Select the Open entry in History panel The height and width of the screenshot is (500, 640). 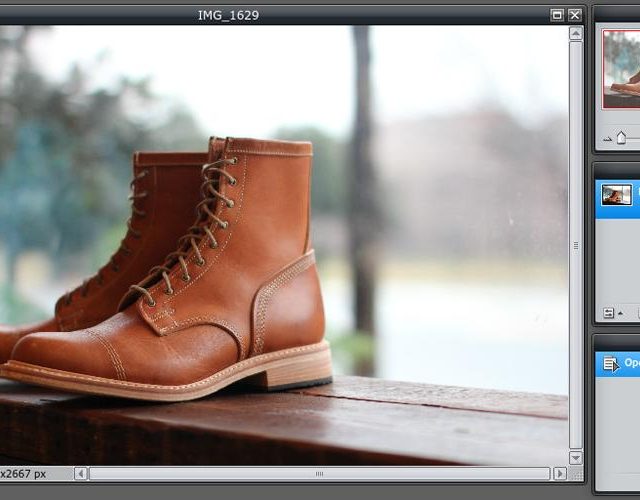pyautogui.click(x=618, y=364)
